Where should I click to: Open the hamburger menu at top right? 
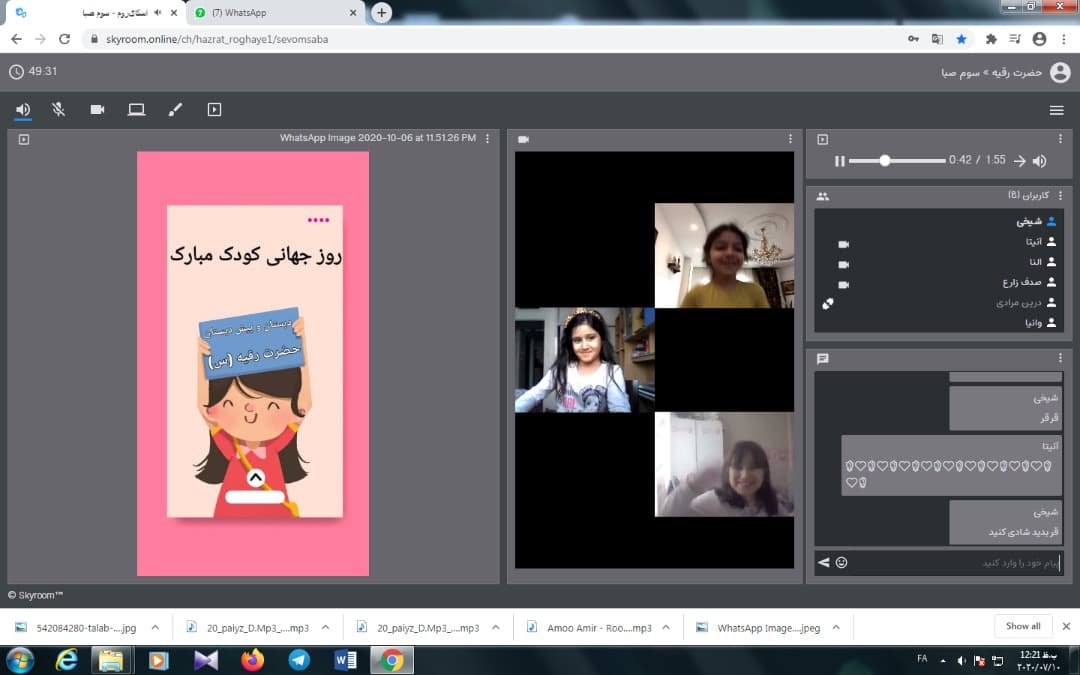pos(1056,110)
